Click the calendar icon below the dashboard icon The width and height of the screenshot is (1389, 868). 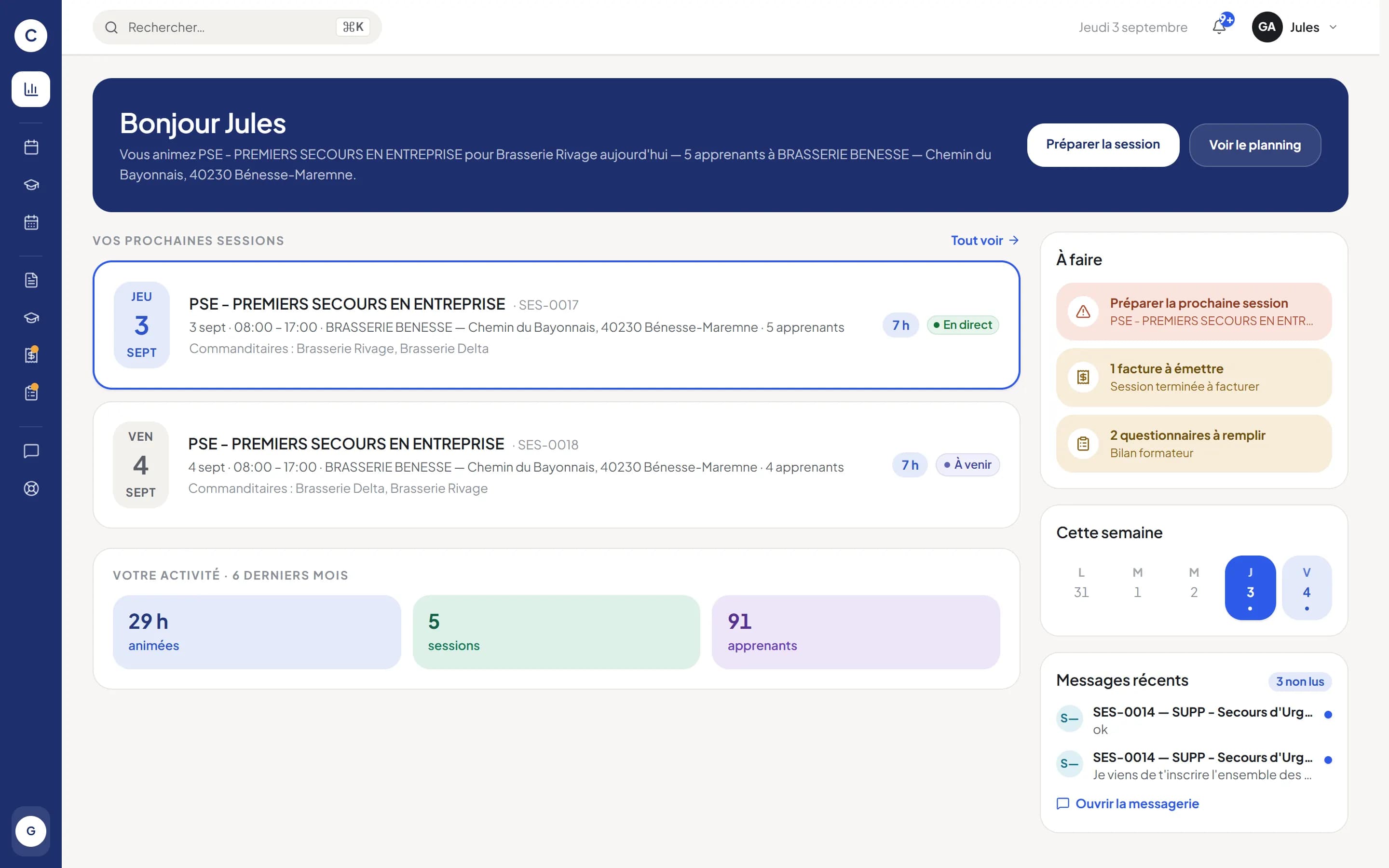31,147
